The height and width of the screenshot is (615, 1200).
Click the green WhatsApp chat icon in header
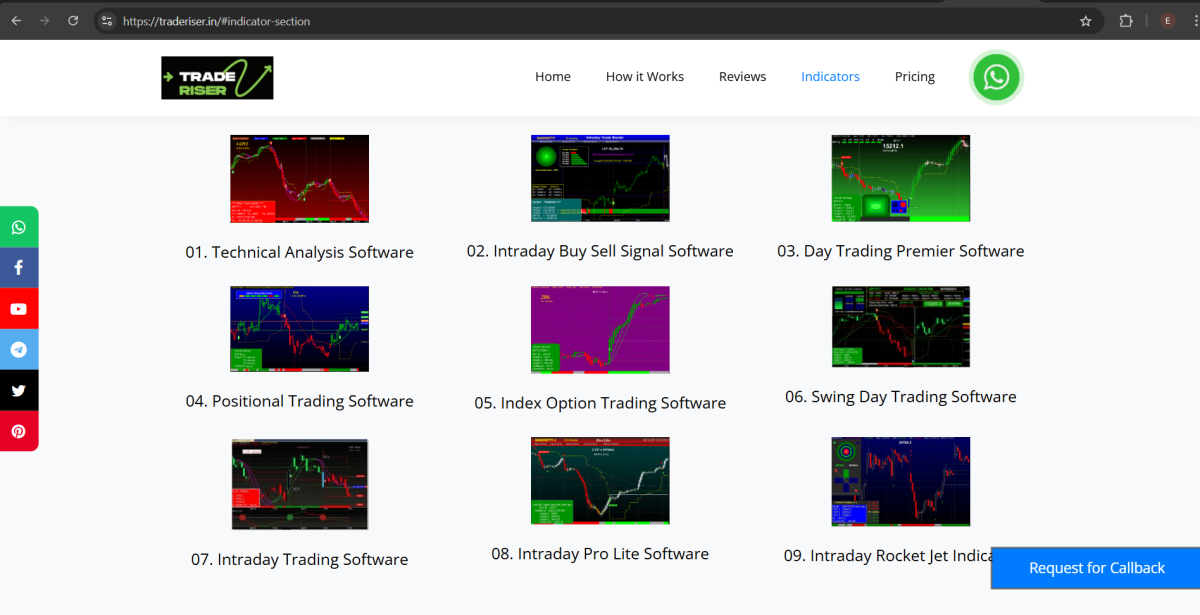point(996,78)
